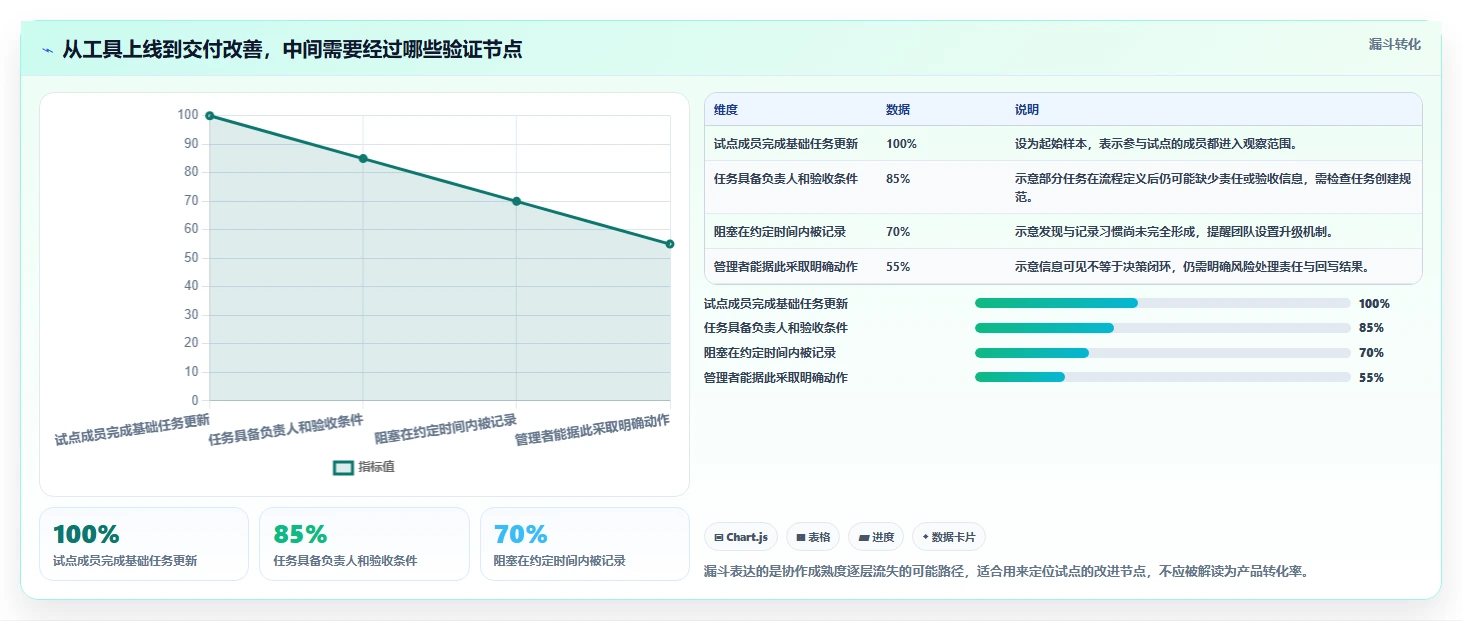1462x621 pixels.
Task: Open the 85% data card
Action: [x=364, y=544]
